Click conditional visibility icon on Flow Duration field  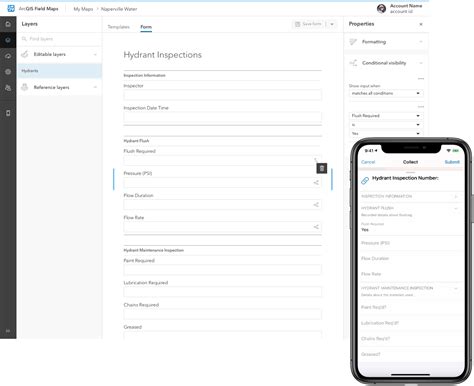coord(316,205)
